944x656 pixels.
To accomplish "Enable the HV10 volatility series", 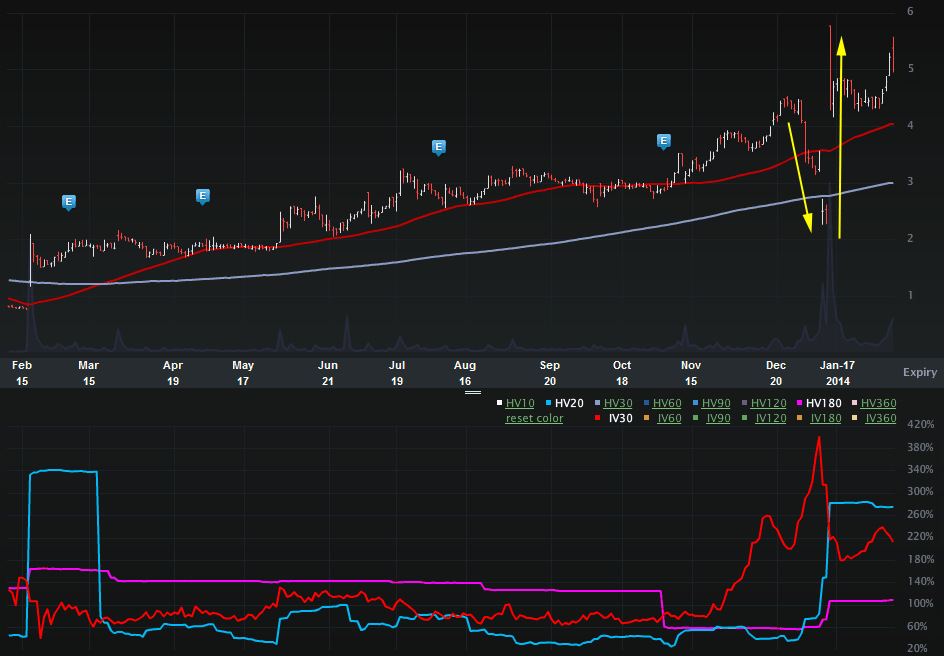I will pos(520,403).
